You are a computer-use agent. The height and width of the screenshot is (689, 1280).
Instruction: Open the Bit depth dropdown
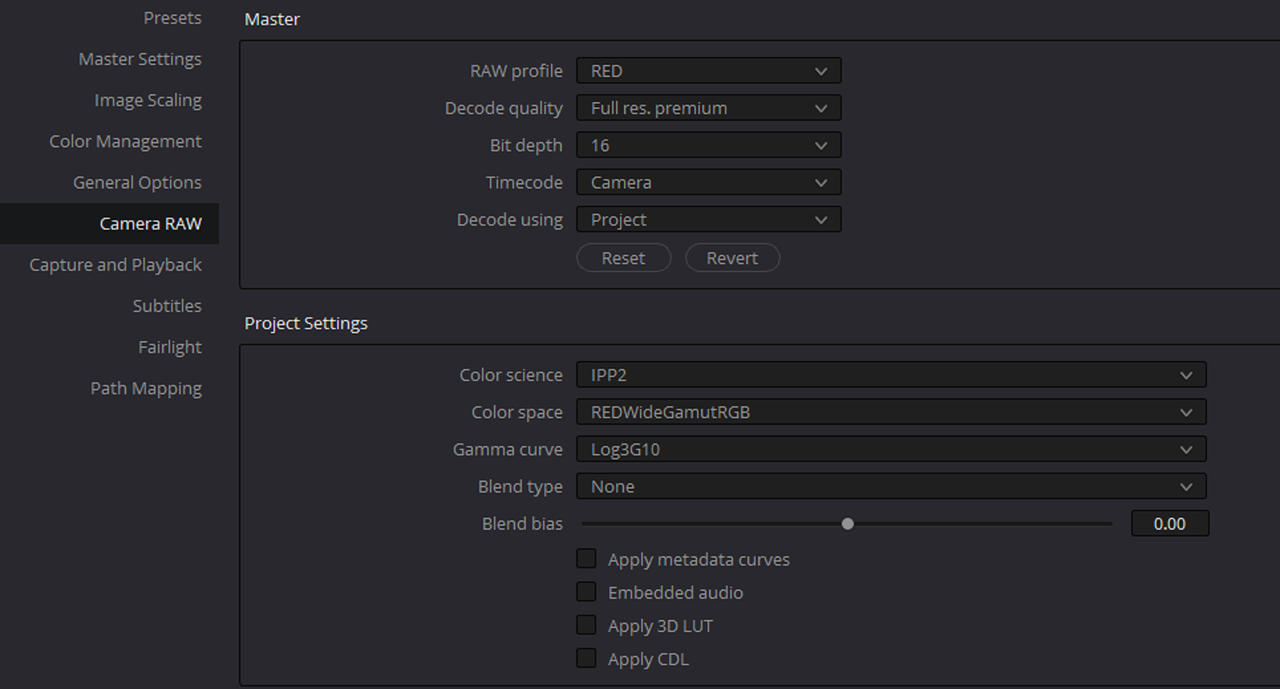[708, 145]
